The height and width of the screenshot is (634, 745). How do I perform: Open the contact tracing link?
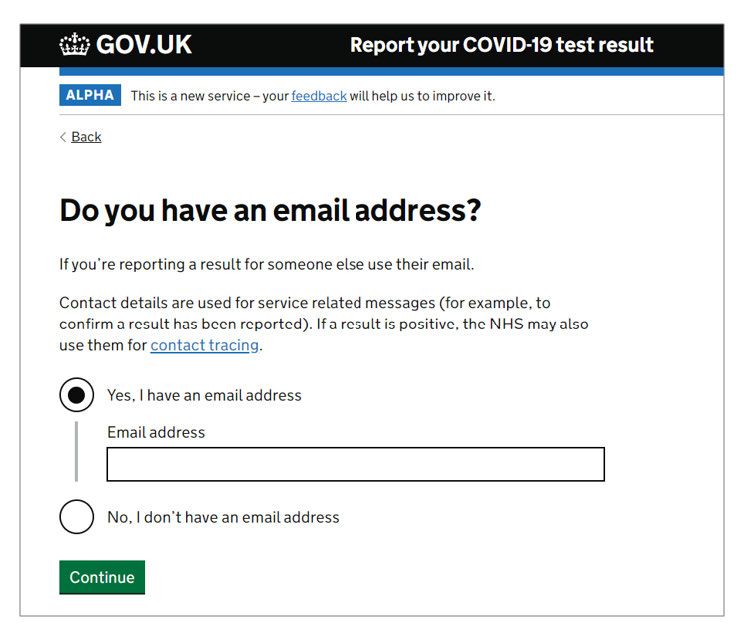click(x=204, y=345)
